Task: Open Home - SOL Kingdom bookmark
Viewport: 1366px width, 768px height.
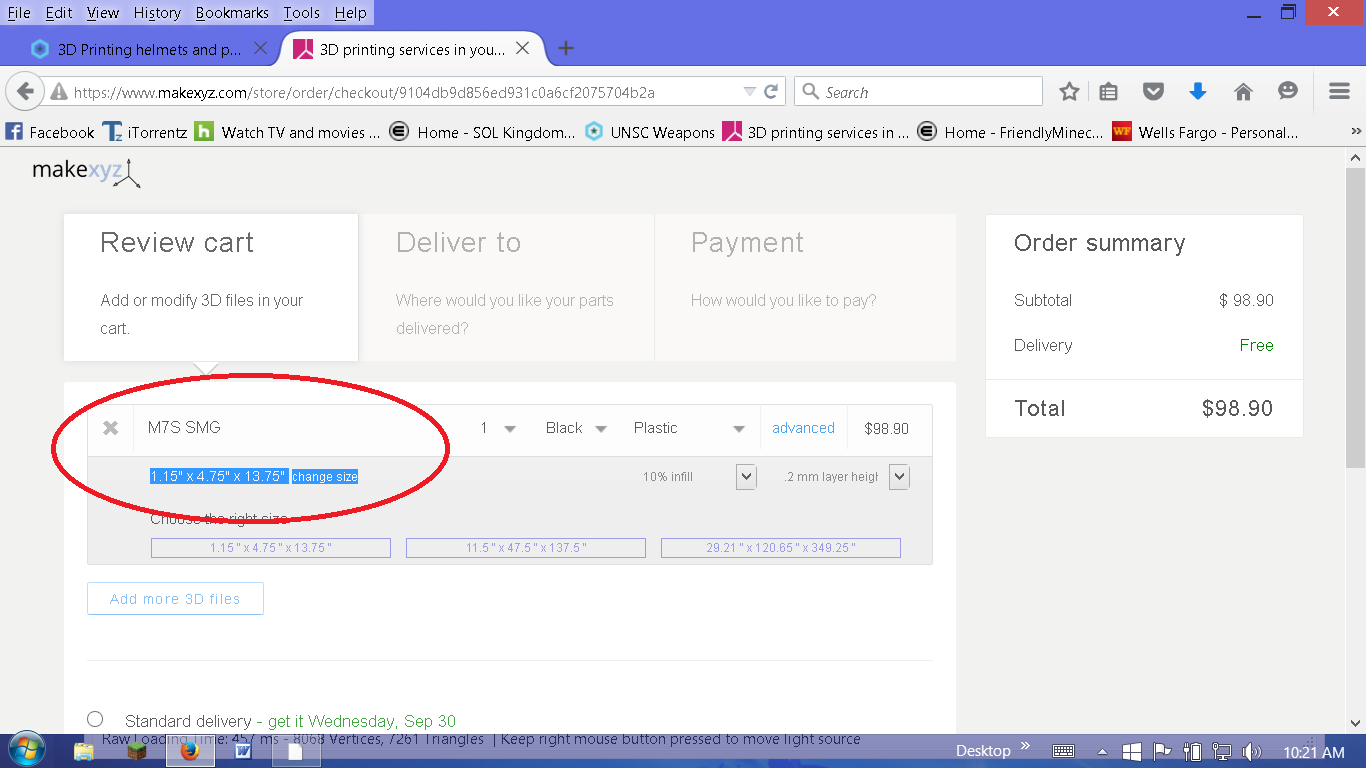Action: (483, 132)
